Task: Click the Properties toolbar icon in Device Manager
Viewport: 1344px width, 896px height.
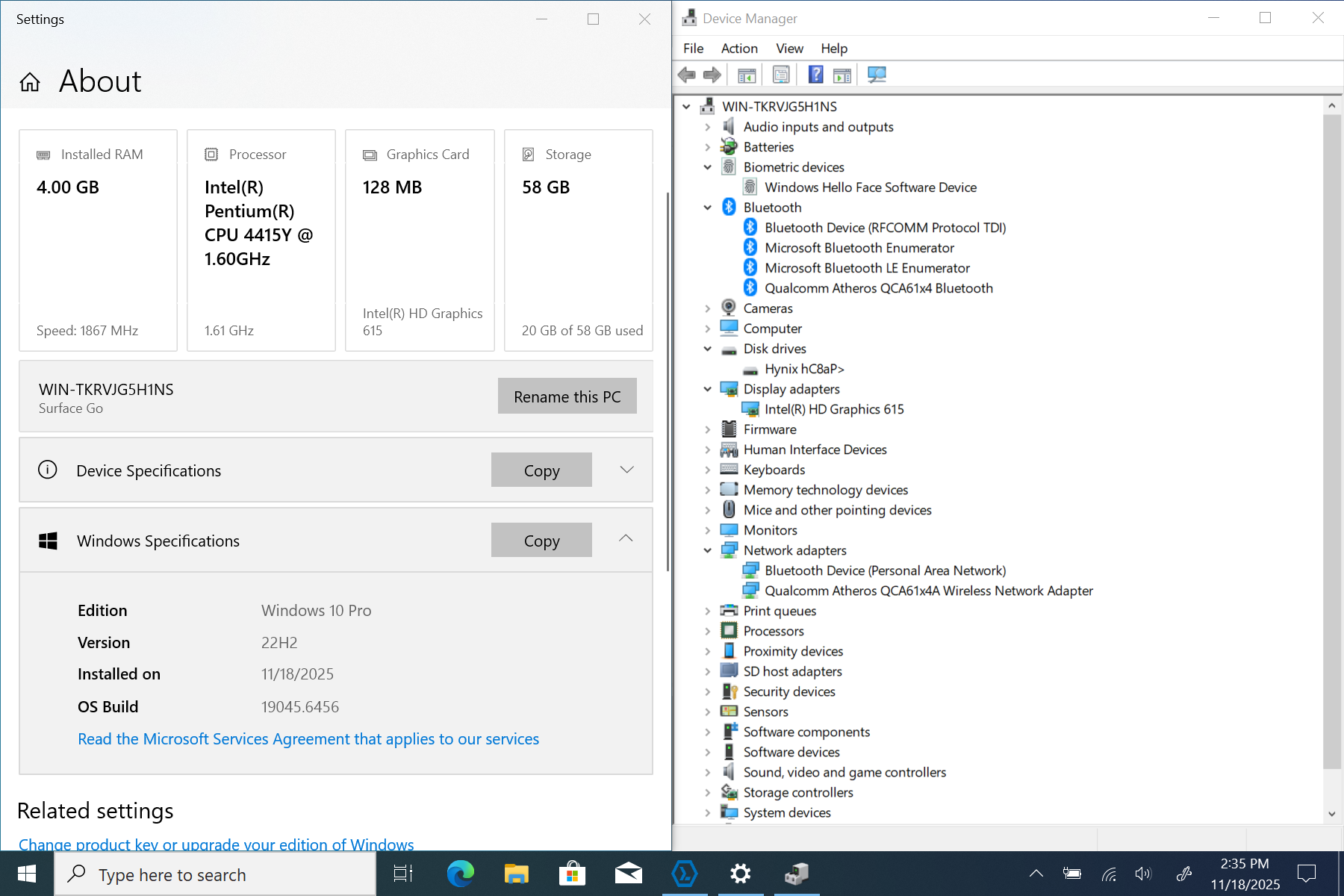Action: click(x=781, y=75)
